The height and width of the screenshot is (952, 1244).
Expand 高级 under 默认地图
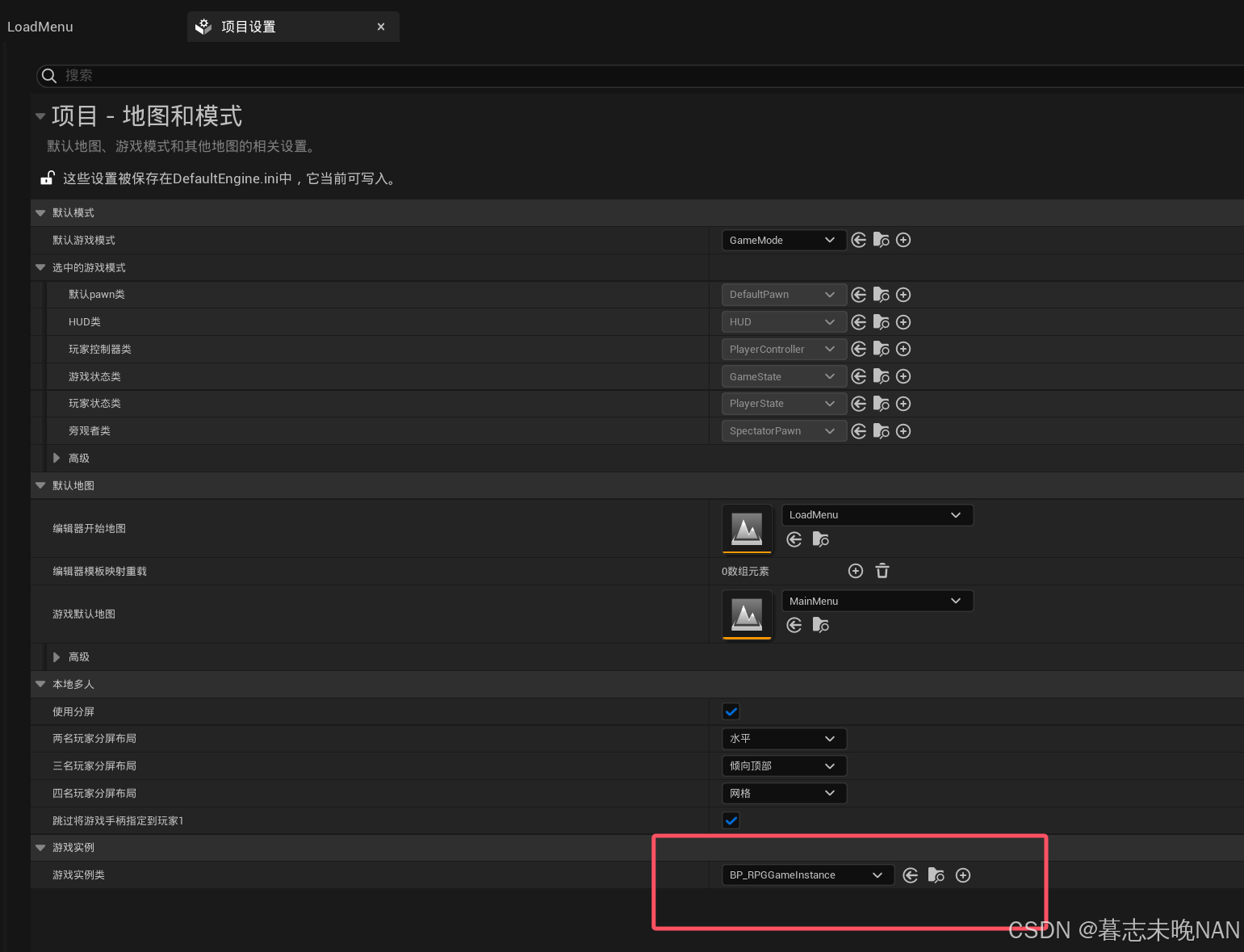click(x=57, y=657)
